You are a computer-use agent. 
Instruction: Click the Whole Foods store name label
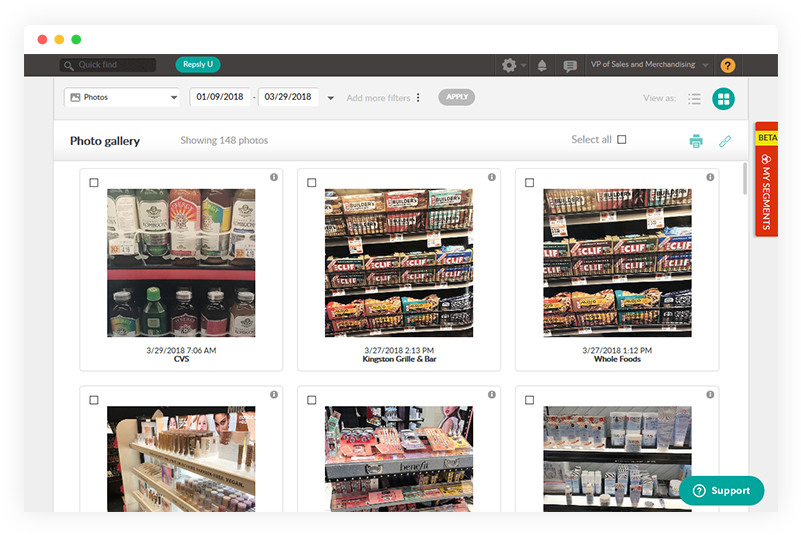(x=617, y=359)
